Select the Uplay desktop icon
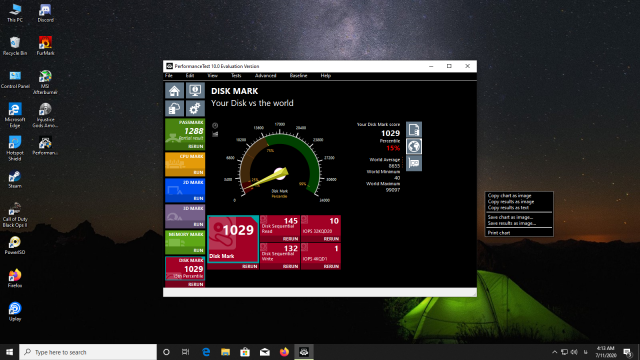The width and height of the screenshot is (640, 360). tap(15, 312)
